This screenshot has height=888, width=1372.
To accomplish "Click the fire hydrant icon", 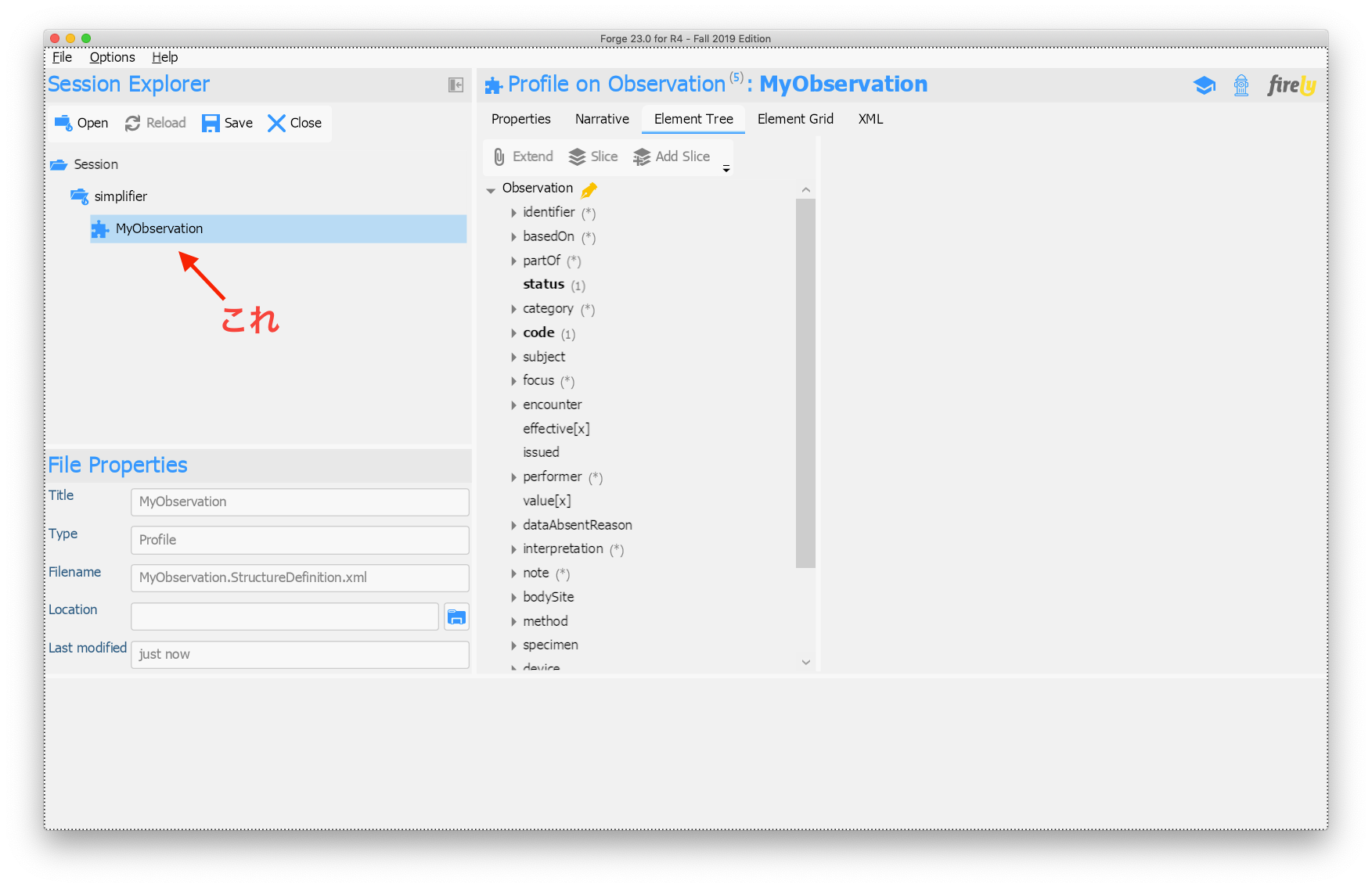I will tap(1241, 85).
